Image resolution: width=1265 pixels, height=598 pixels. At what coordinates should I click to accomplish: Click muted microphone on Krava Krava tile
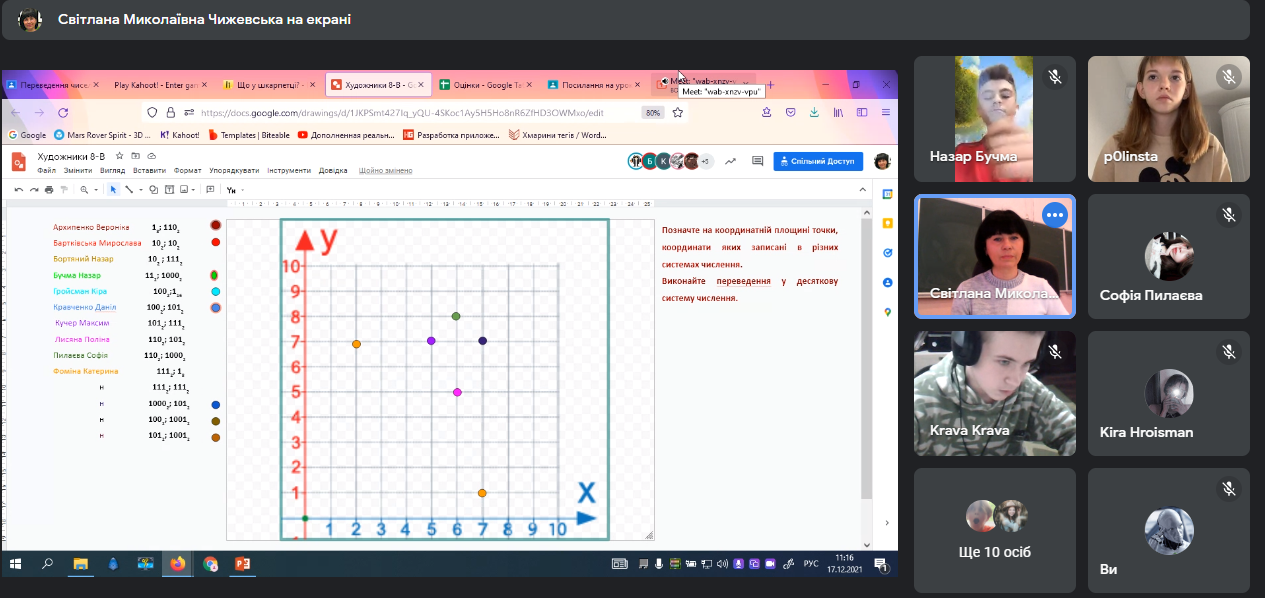pyautogui.click(x=1054, y=352)
